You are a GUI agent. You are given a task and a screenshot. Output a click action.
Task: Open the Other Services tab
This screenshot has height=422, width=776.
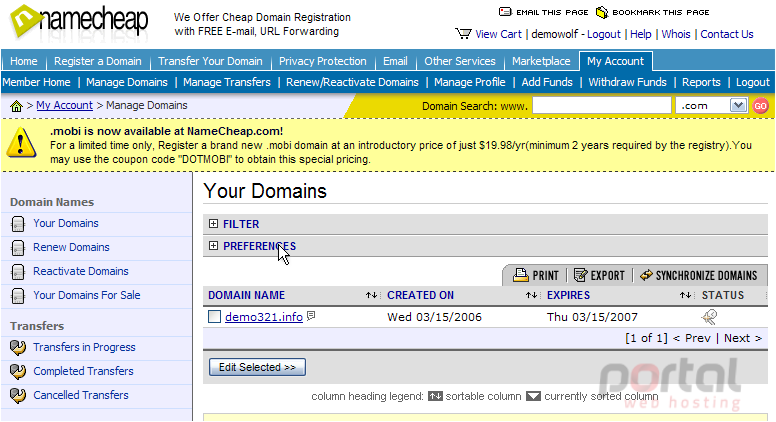pos(460,61)
